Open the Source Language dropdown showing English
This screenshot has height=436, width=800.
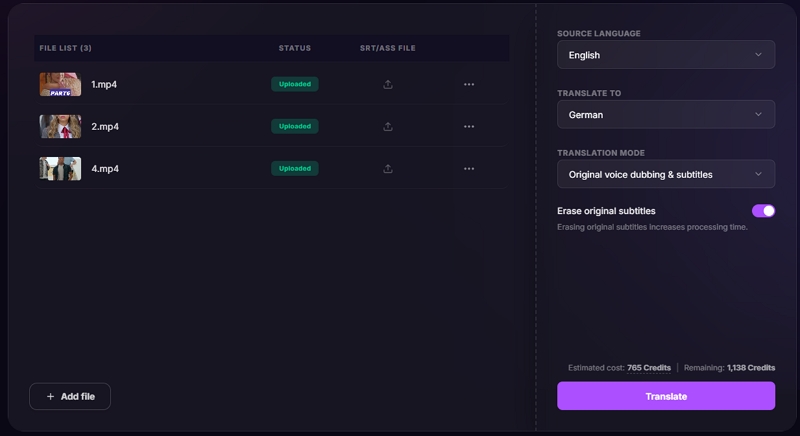click(x=666, y=55)
